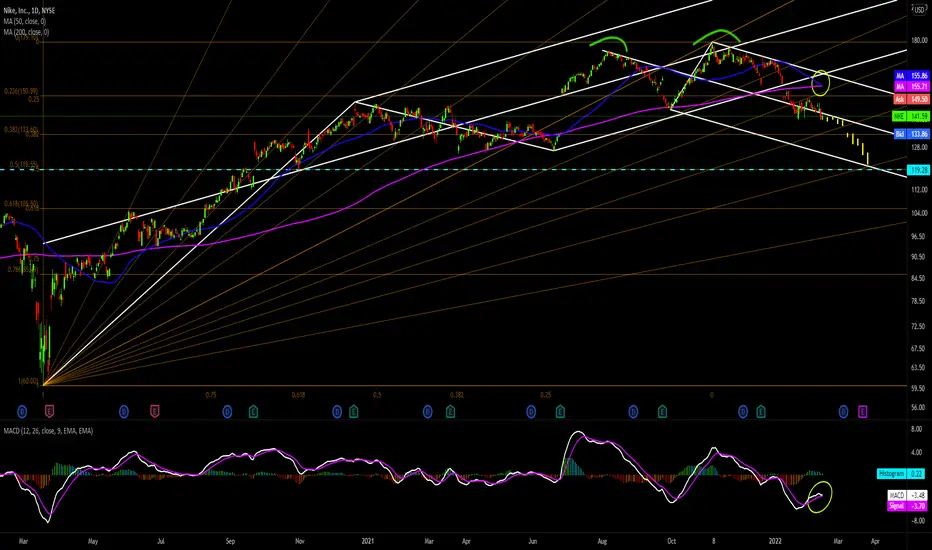Click the Nike, Inc., 1D, NYSE symbol legend

tap(30, 11)
